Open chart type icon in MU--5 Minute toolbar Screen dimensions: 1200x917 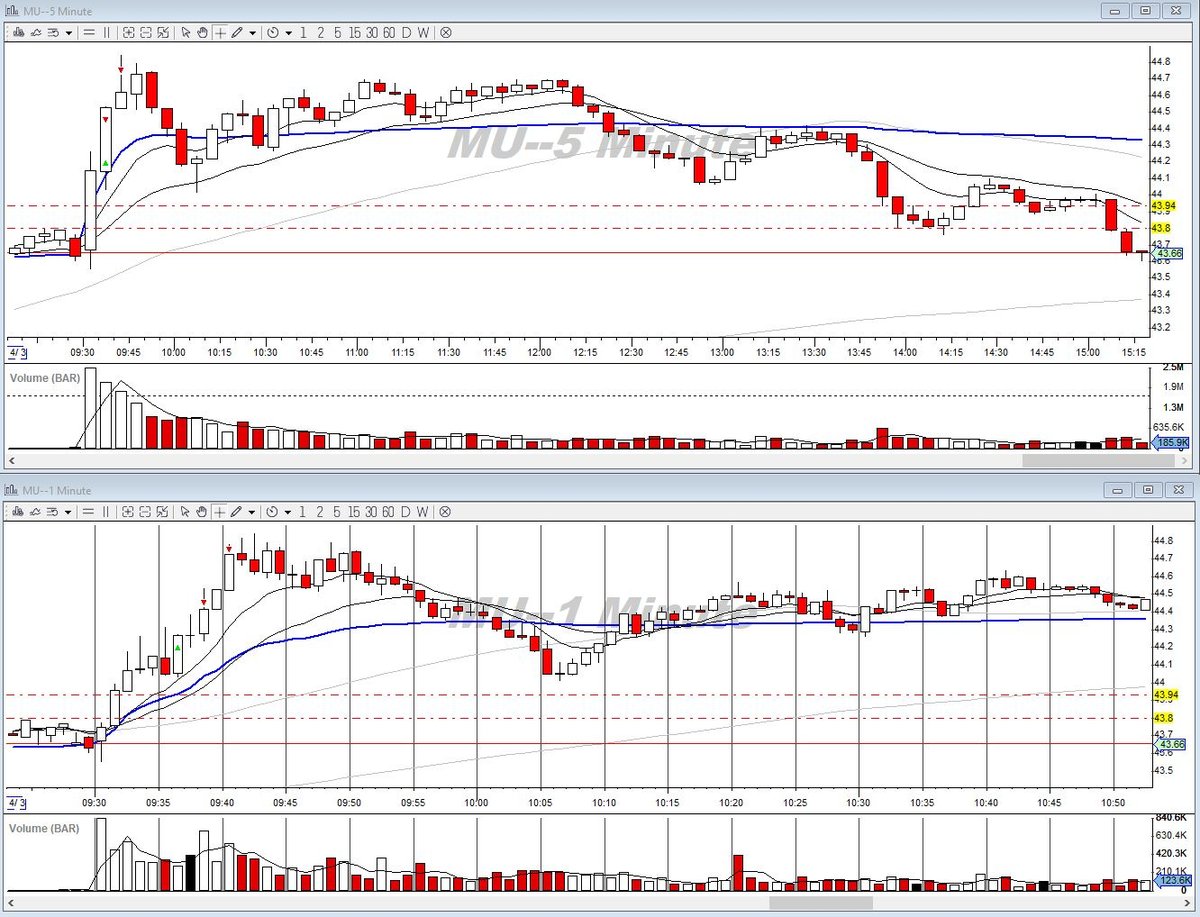click(18, 32)
